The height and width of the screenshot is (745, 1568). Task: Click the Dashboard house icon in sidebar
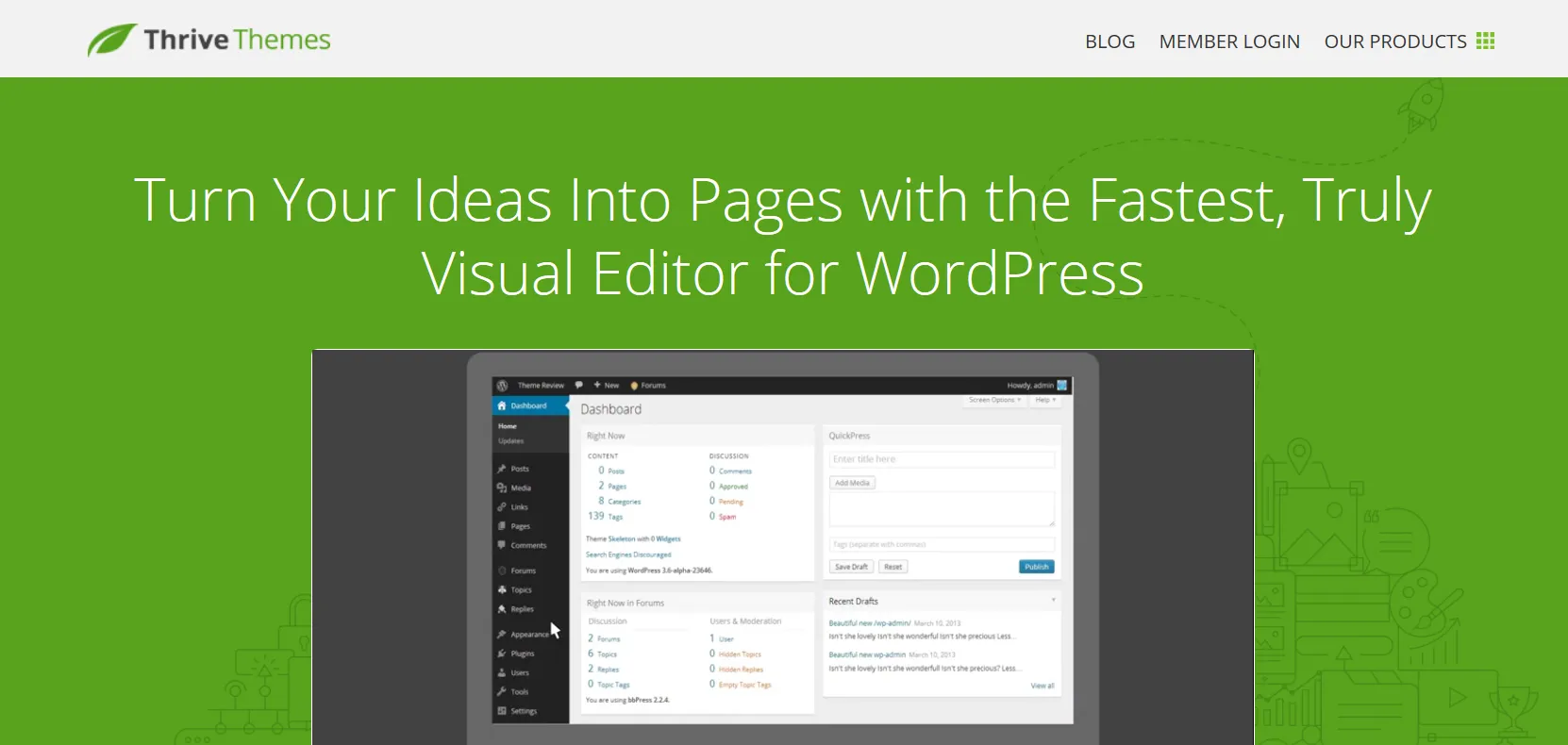pyautogui.click(x=502, y=406)
